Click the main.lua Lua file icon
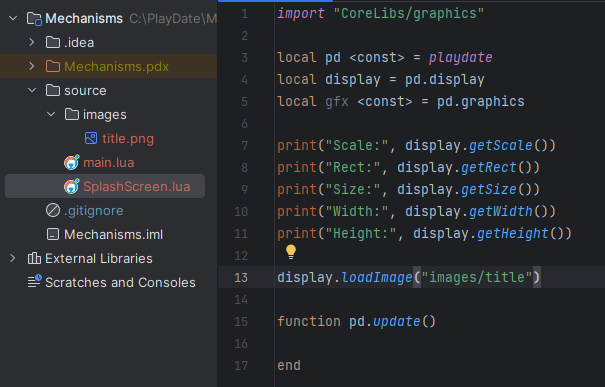Viewport: 605px width, 387px height. [72, 162]
